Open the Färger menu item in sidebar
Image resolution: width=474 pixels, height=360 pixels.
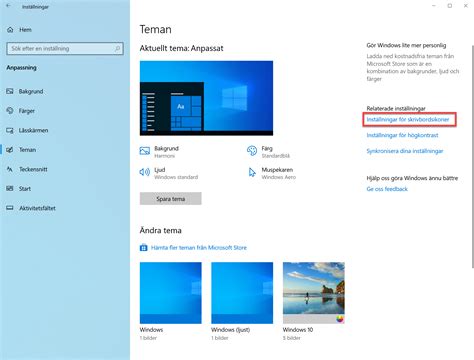(27, 111)
